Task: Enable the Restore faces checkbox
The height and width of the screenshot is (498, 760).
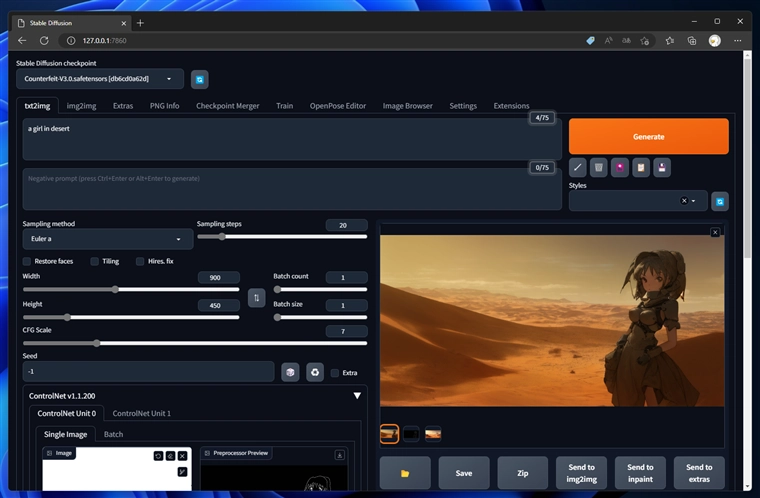Action: pos(27,261)
